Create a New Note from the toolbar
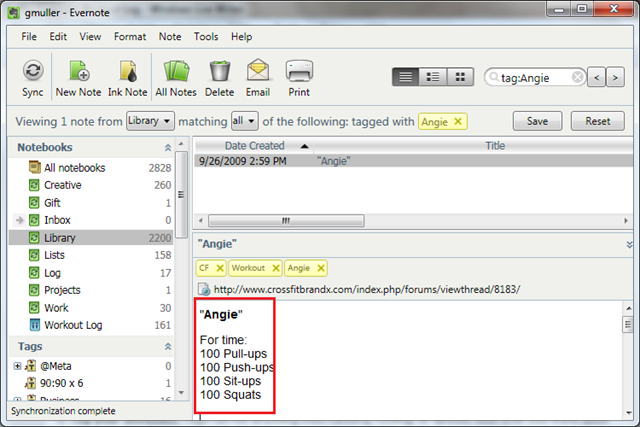This screenshot has width=640, height=427. pos(78,78)
